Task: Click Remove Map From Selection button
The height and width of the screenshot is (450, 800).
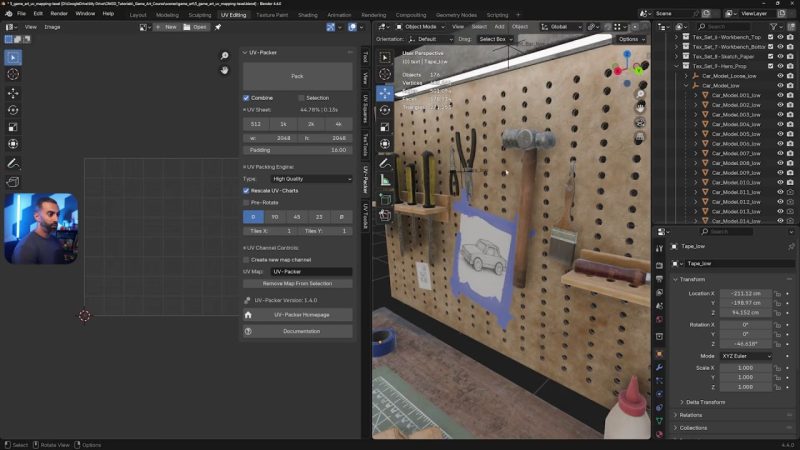Action: tap(297, 284)
